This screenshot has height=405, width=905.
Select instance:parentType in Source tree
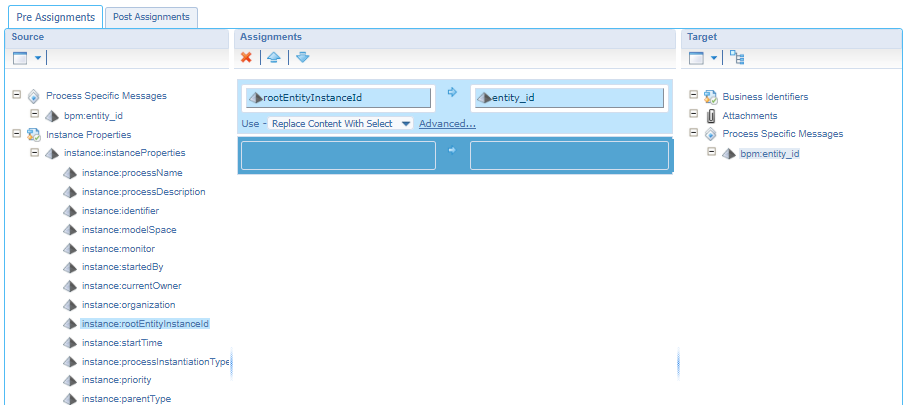tap(126, 399)
